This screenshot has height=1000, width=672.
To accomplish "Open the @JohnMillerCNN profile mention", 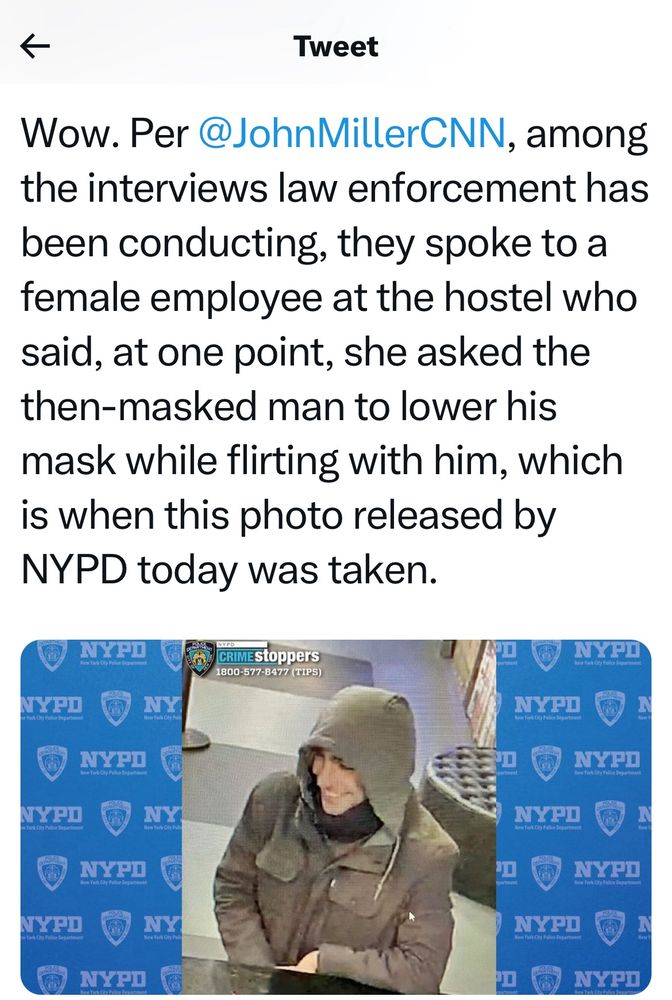I will point(353,133).
